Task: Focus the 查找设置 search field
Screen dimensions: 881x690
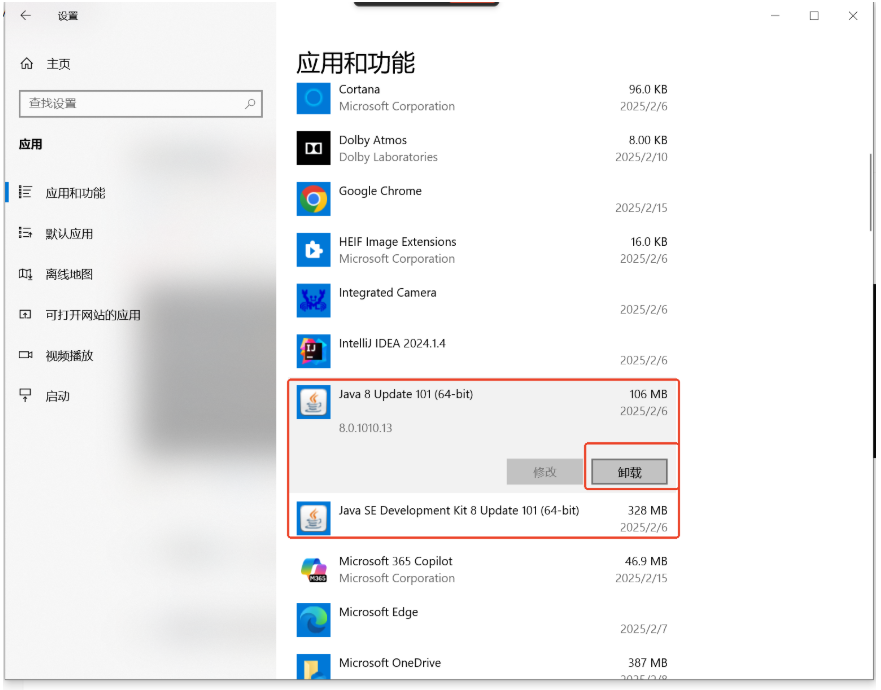Action: 140,103
